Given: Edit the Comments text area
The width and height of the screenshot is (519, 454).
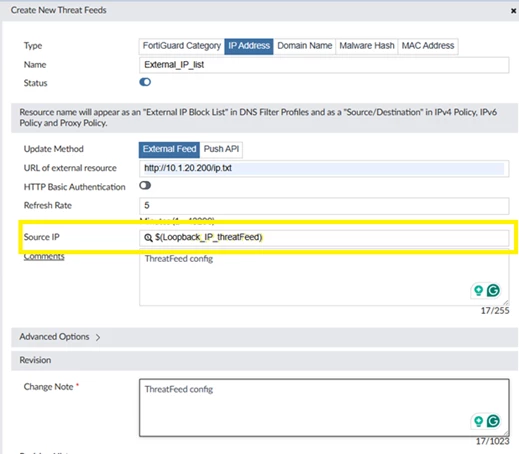Looking at the screenshot, I should point(324,277).
